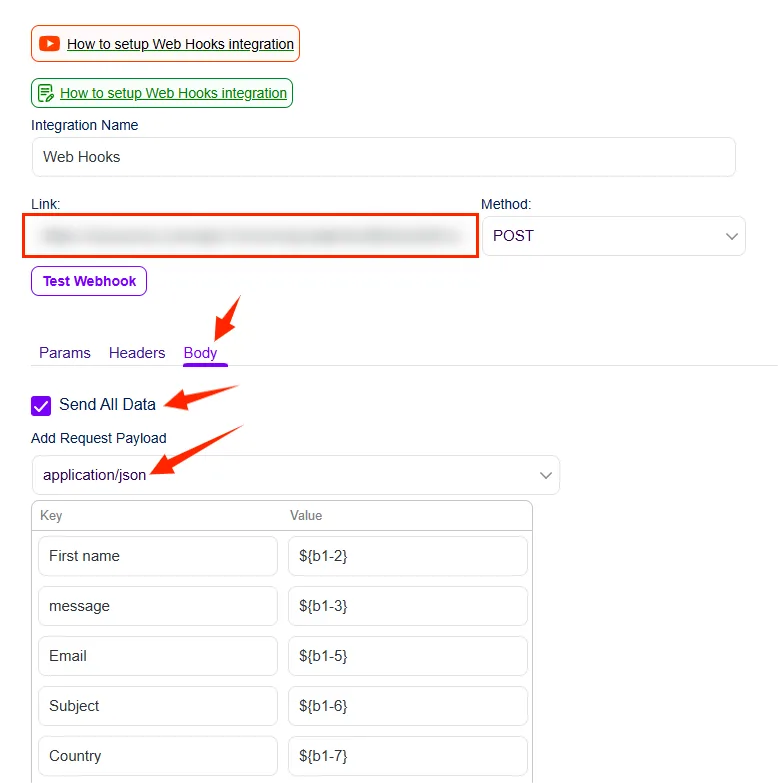The image size is (778, 783).
Task: Click the Test Webhook button
Action: click(x=89, y=281)
